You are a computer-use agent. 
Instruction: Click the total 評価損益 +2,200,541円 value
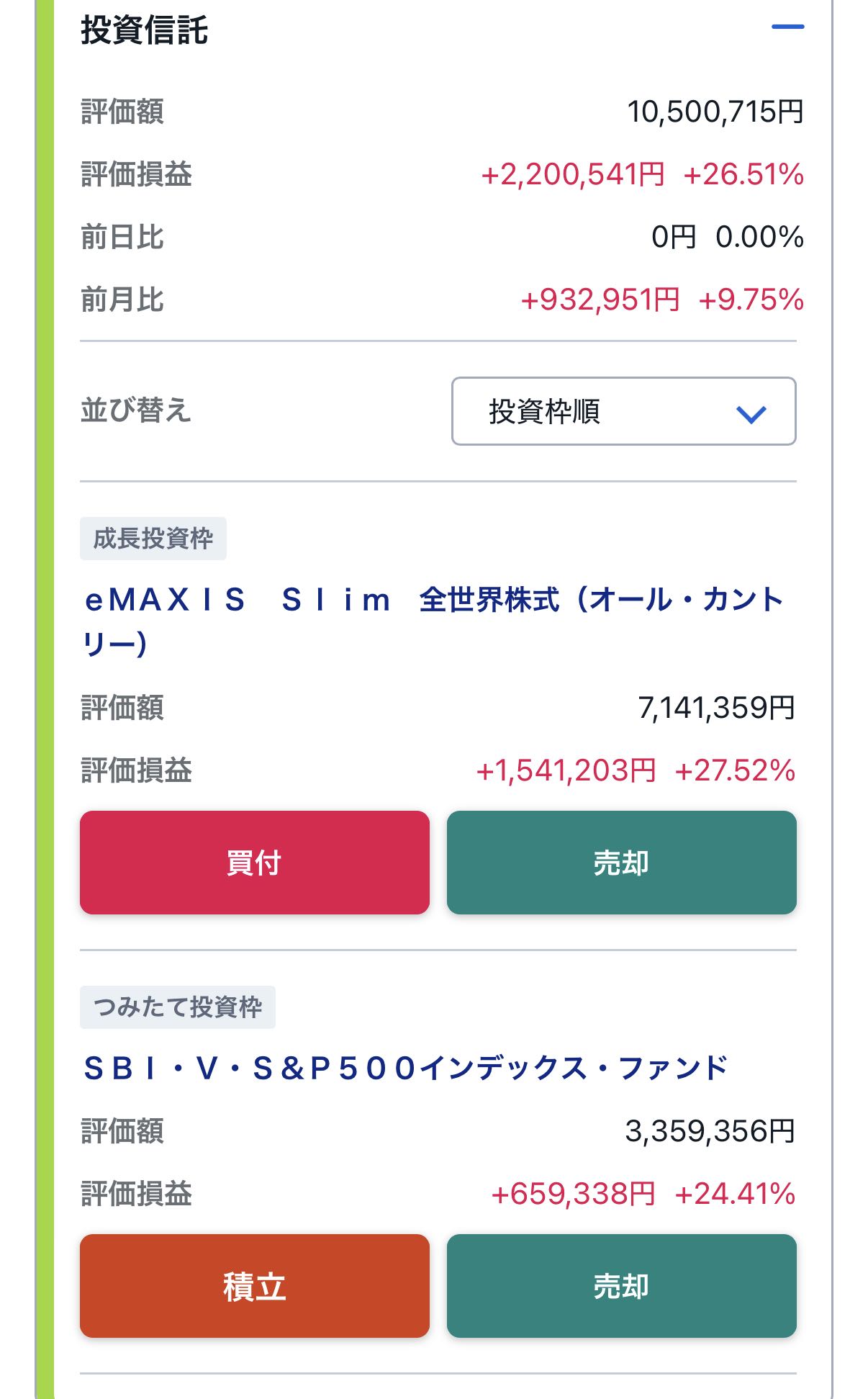[x=572, y=175]
